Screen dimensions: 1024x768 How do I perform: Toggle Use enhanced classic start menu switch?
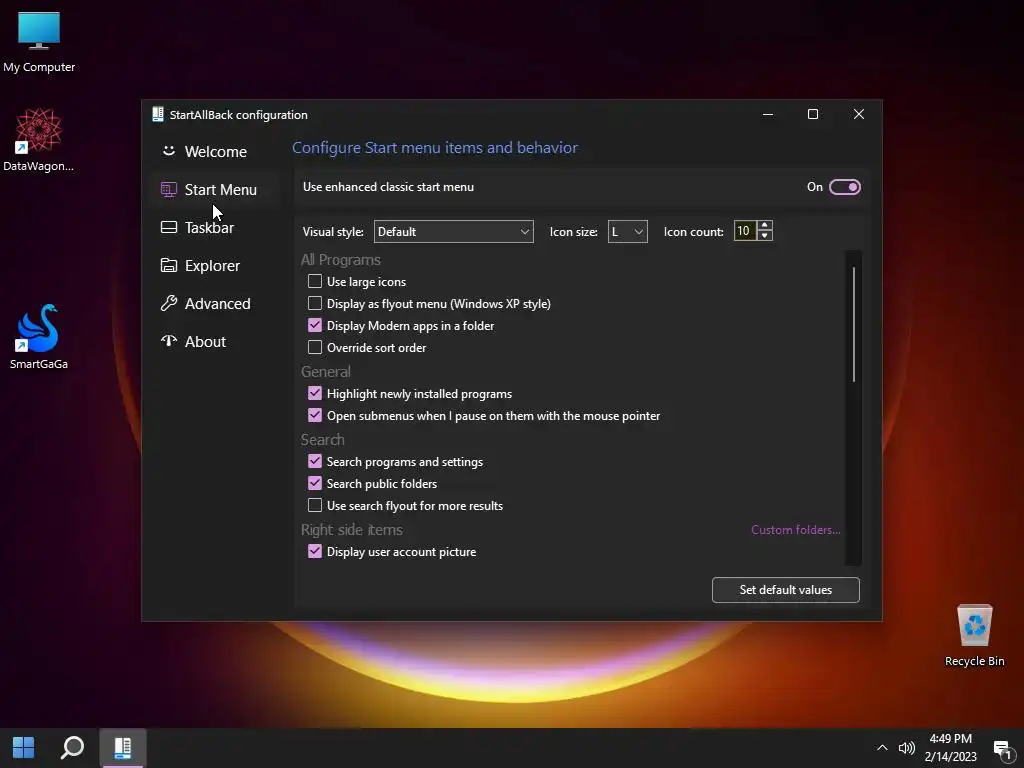click(x=844, y=187)
